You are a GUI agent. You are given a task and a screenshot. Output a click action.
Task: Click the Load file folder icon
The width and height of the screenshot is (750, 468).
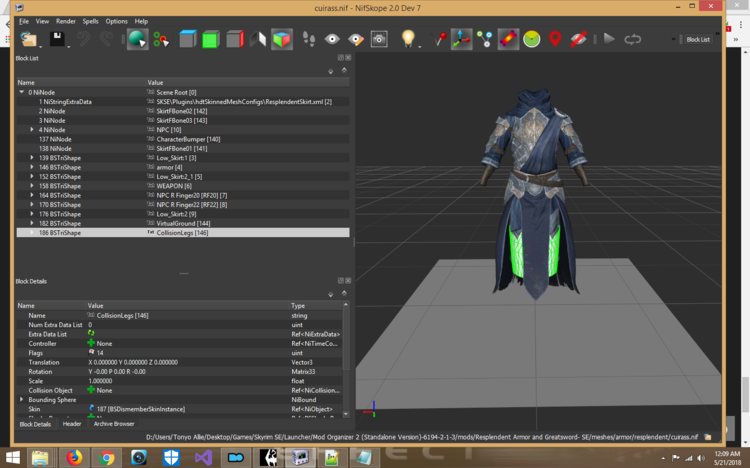(29, 39)
